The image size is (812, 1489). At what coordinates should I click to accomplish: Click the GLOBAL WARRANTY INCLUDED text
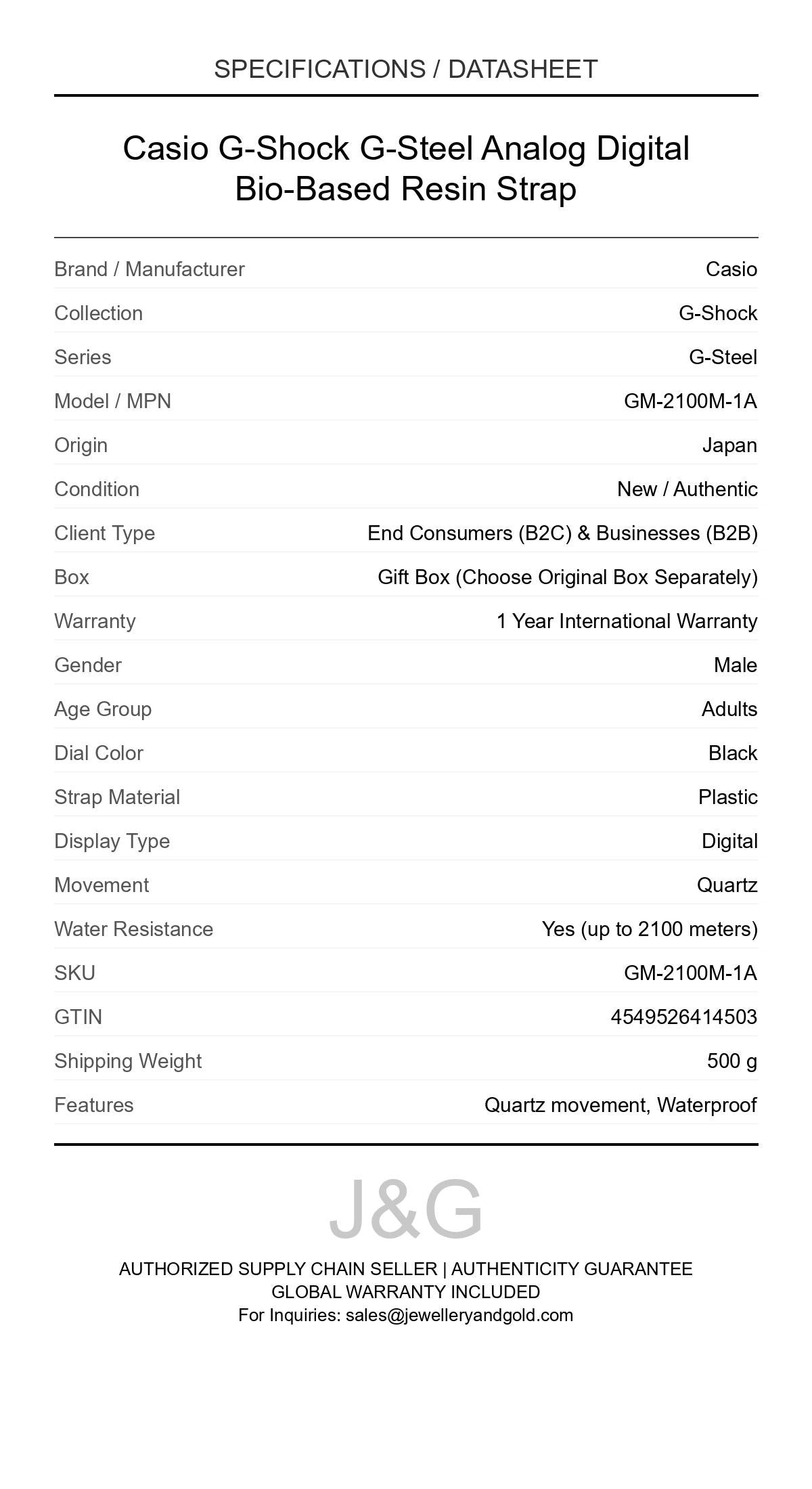[x=405, y=1291]
